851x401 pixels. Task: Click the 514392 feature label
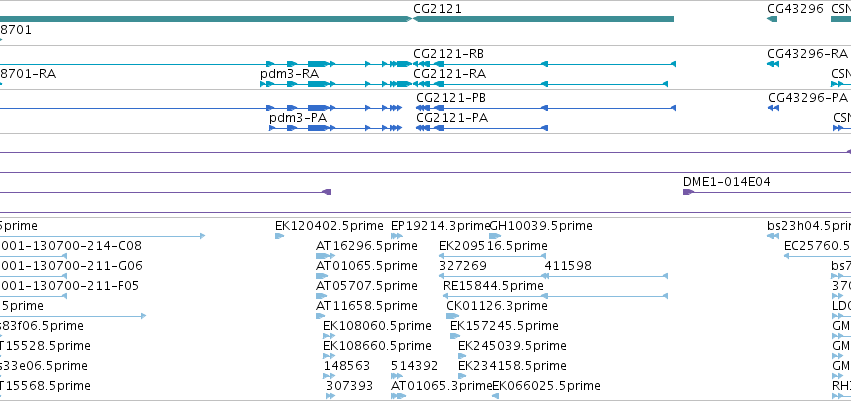pyautogui.click(x=414, y=366)
